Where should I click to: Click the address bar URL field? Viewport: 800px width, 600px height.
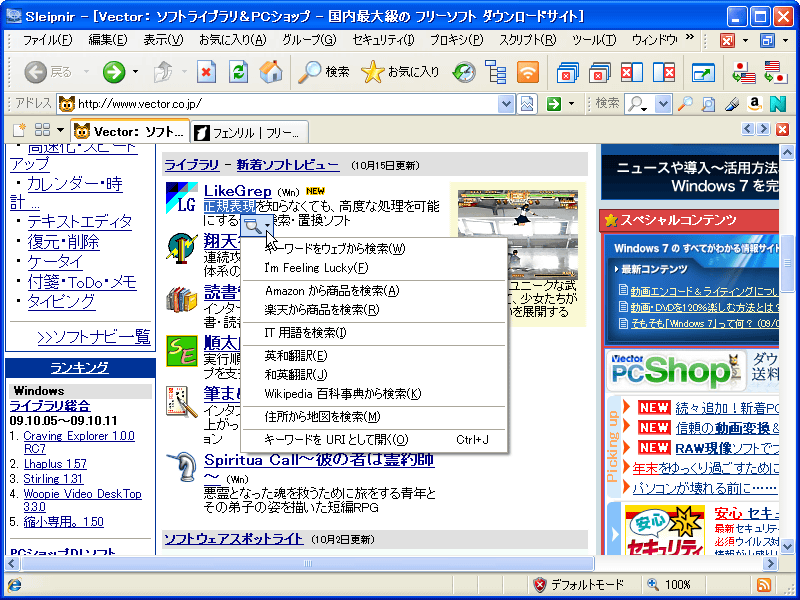click(278, 104)
